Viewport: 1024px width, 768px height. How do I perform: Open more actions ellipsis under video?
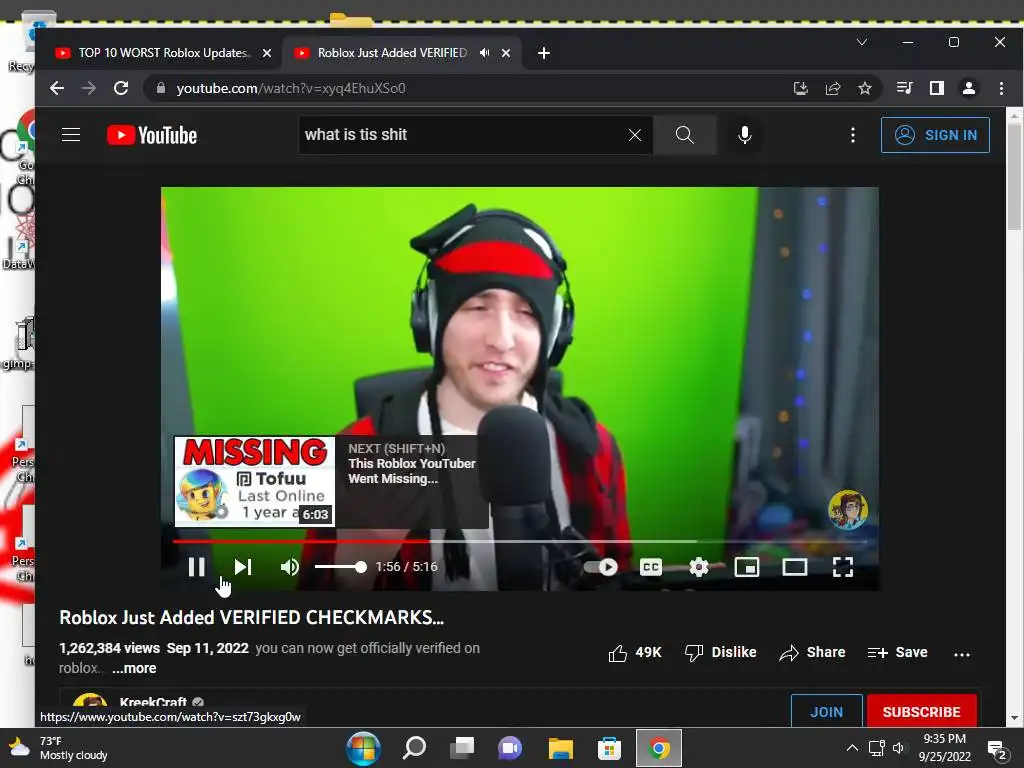pos(962,654)
